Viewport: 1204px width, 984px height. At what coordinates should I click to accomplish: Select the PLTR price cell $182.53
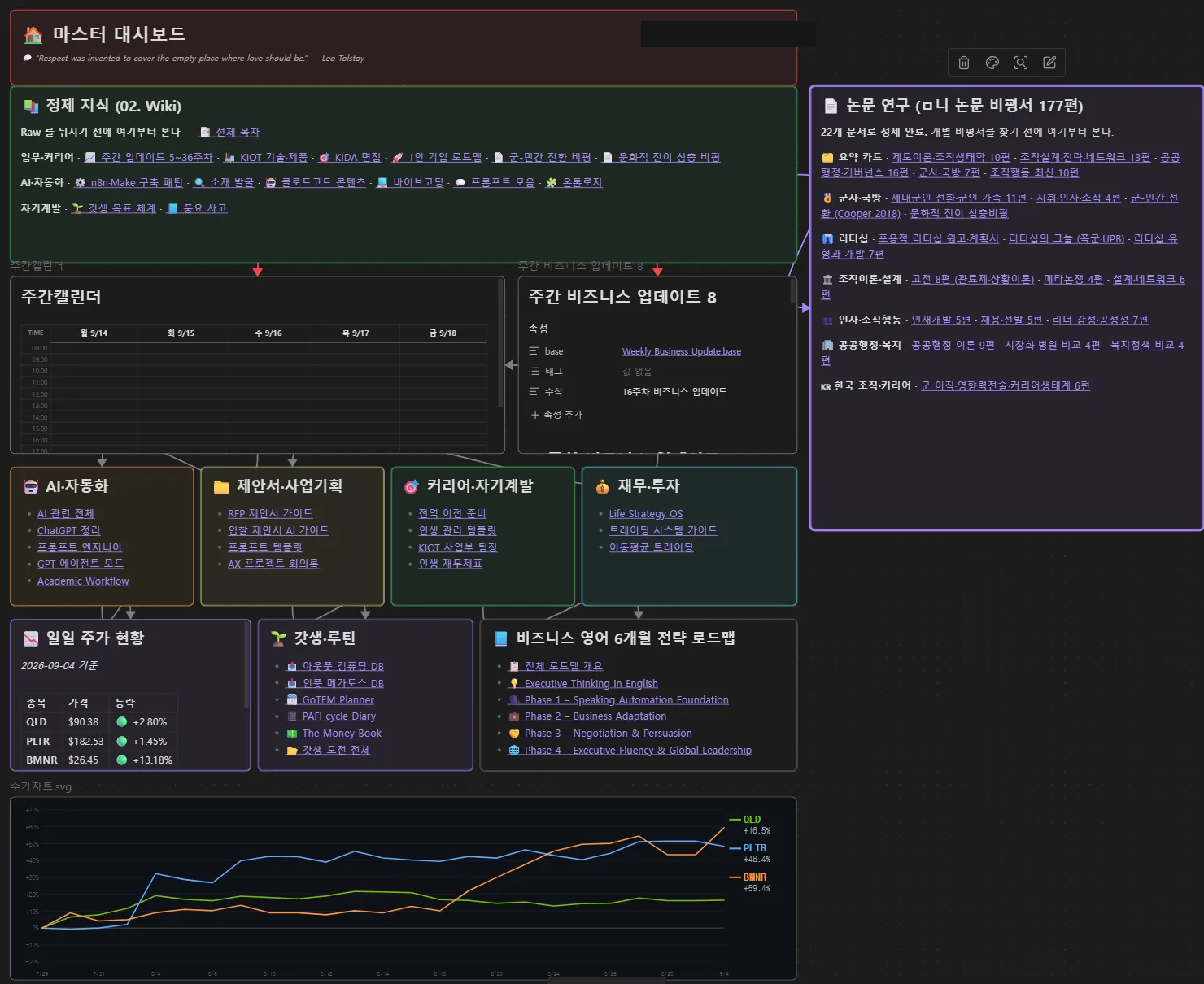click(x=86, y=742)
